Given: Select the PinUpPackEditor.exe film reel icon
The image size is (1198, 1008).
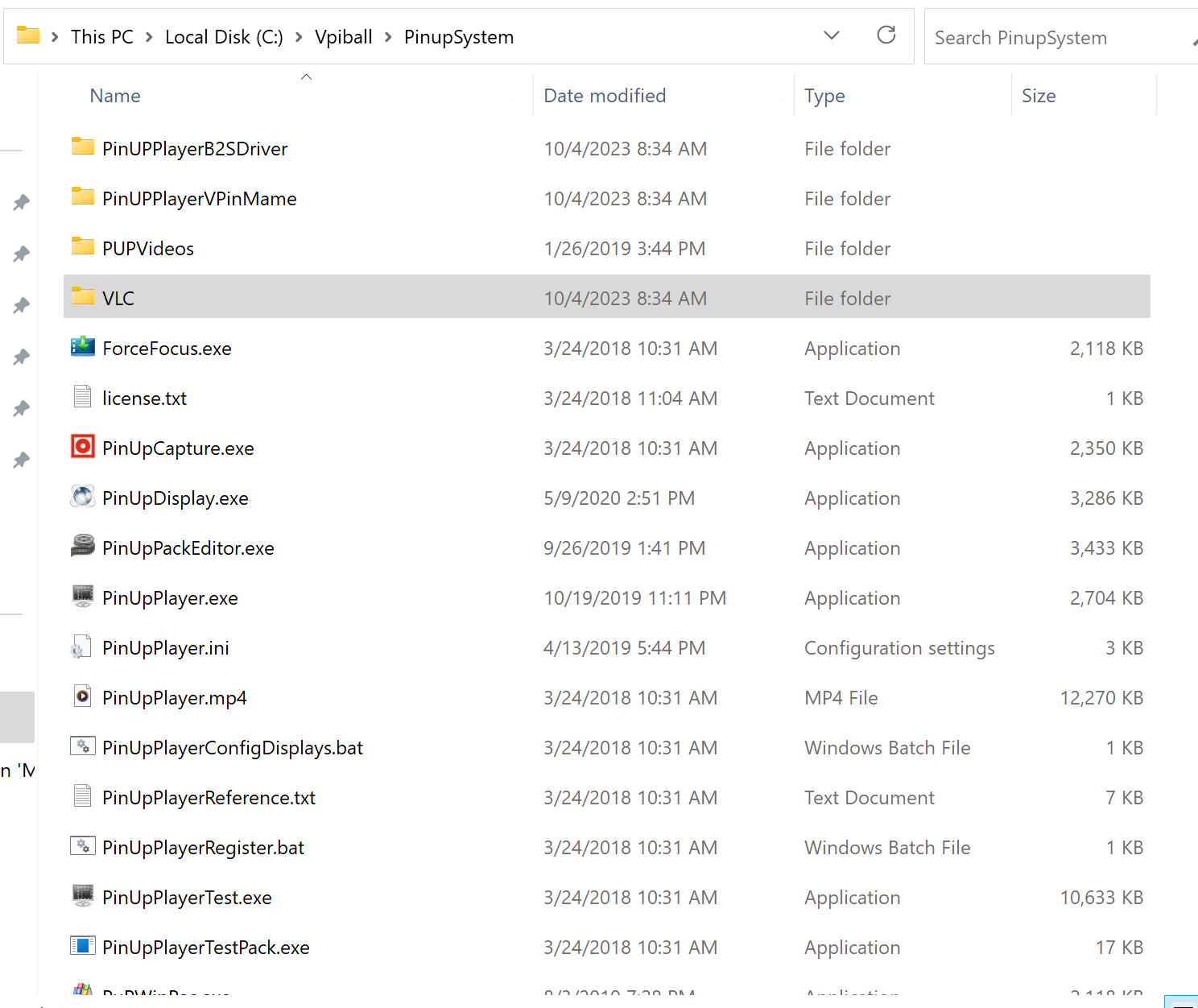Looking at the screenshot, I should (x=82, y=547).
